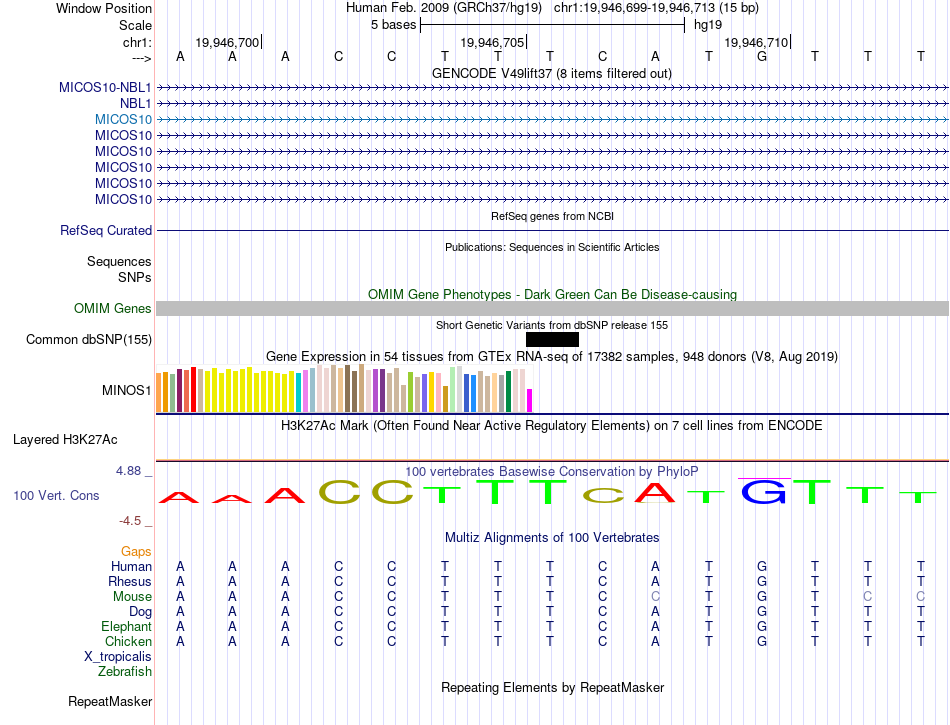Click the G base in Mouse alignment row
Screen dimensions: 950x725
762,597
